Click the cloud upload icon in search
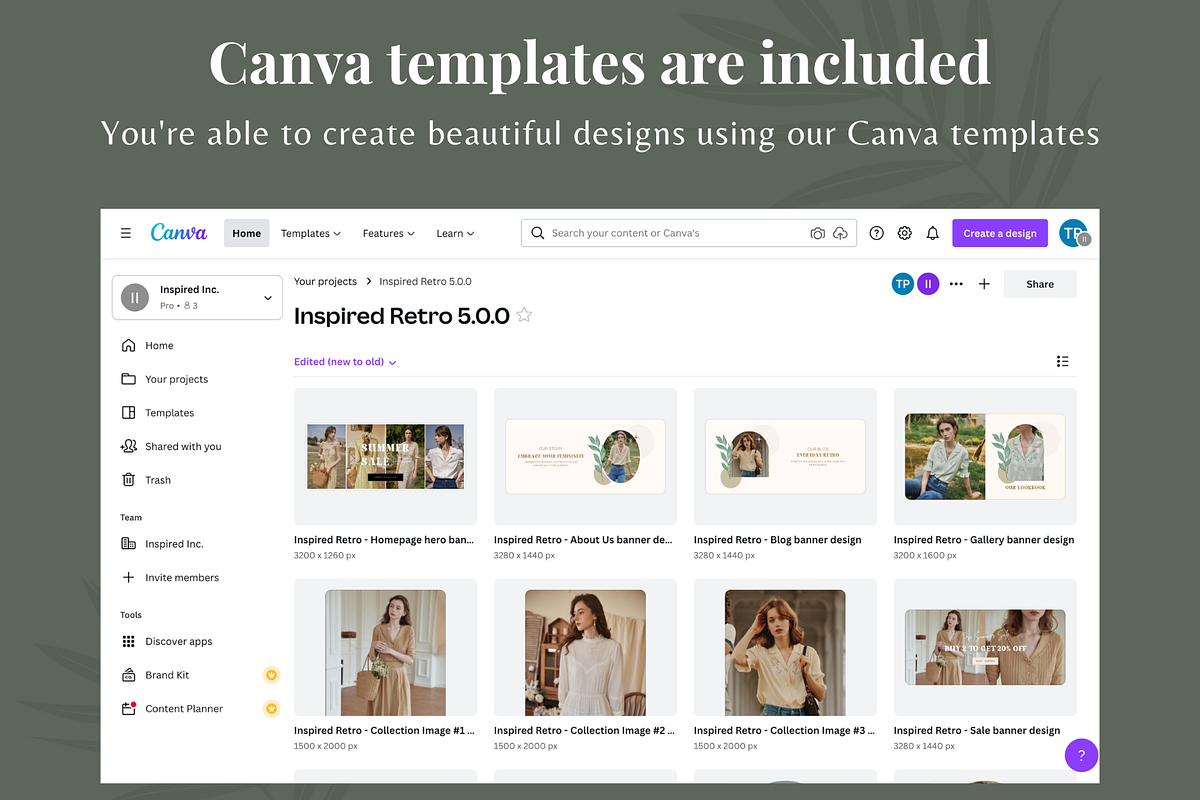1200x800 pixels. [x=840, y=233]
